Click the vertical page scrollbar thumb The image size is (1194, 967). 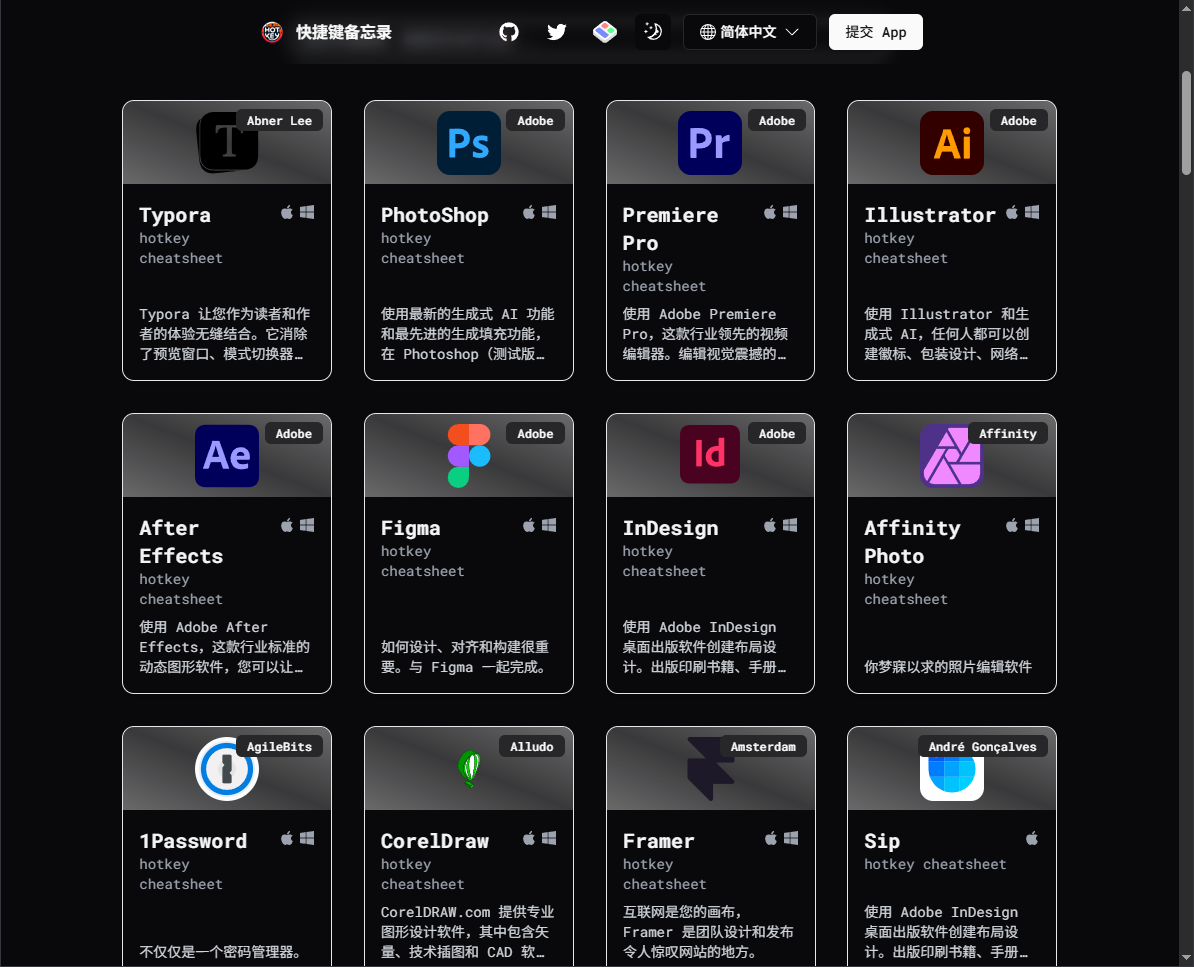[x=1186, y=123]
